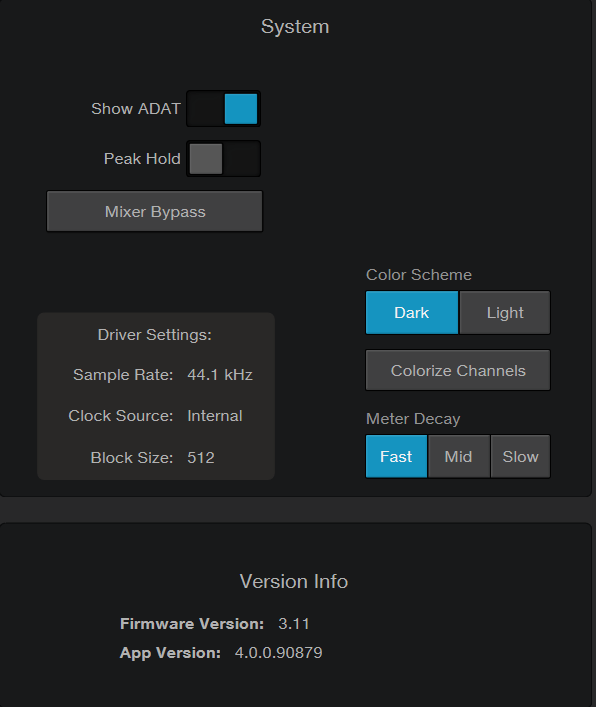Set Meter Decay to Fast
The image size is (596, 707).
[x=396, y=456]
